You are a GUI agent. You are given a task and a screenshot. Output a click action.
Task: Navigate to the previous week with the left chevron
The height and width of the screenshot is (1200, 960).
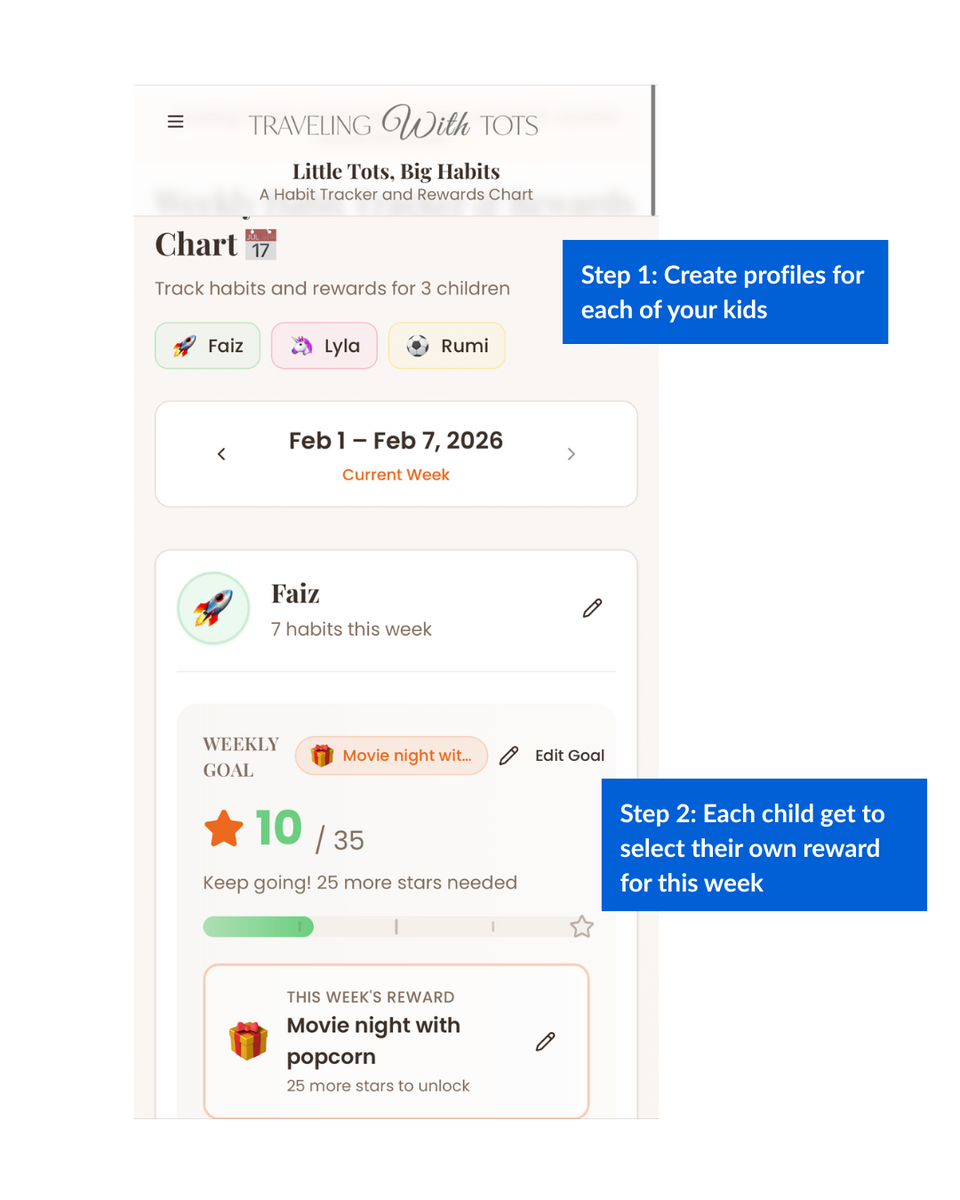pyautogui.click(x=221, y=453)
